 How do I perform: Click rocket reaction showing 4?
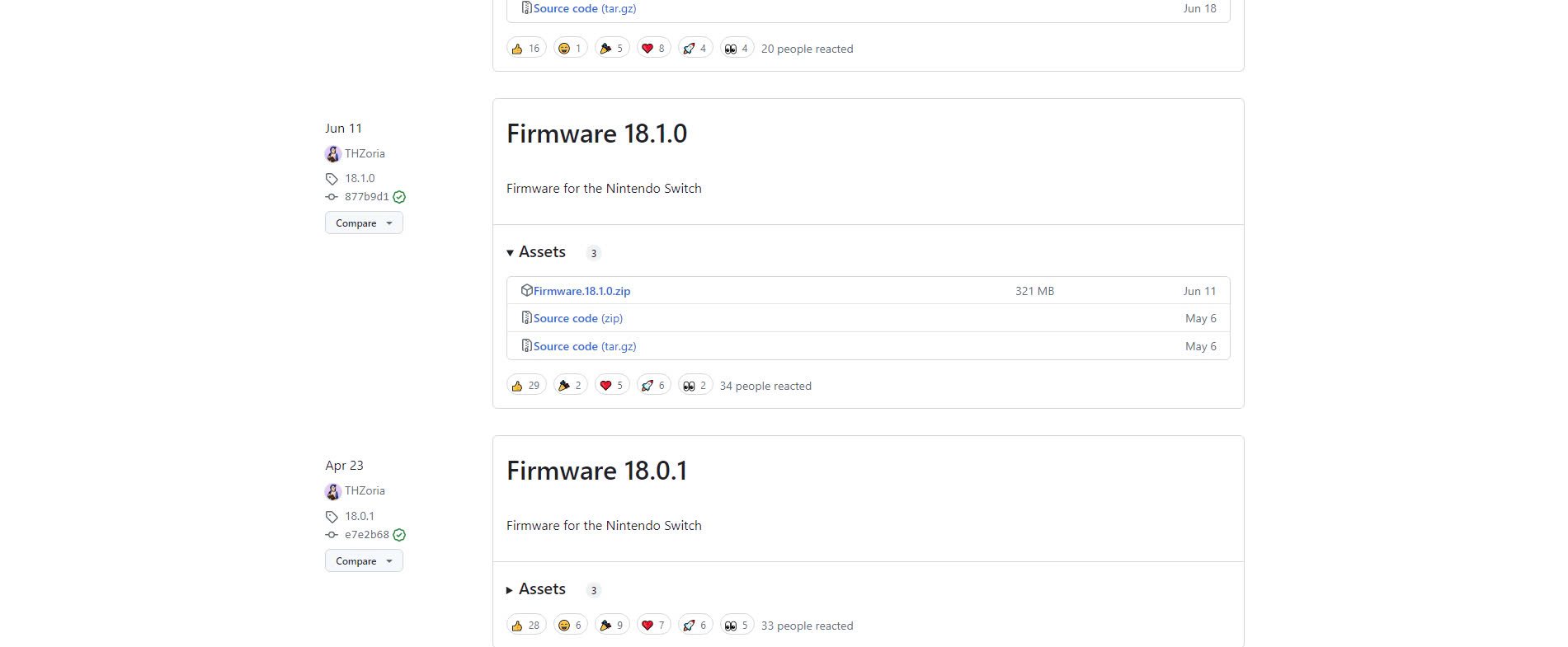coord(695,48)
